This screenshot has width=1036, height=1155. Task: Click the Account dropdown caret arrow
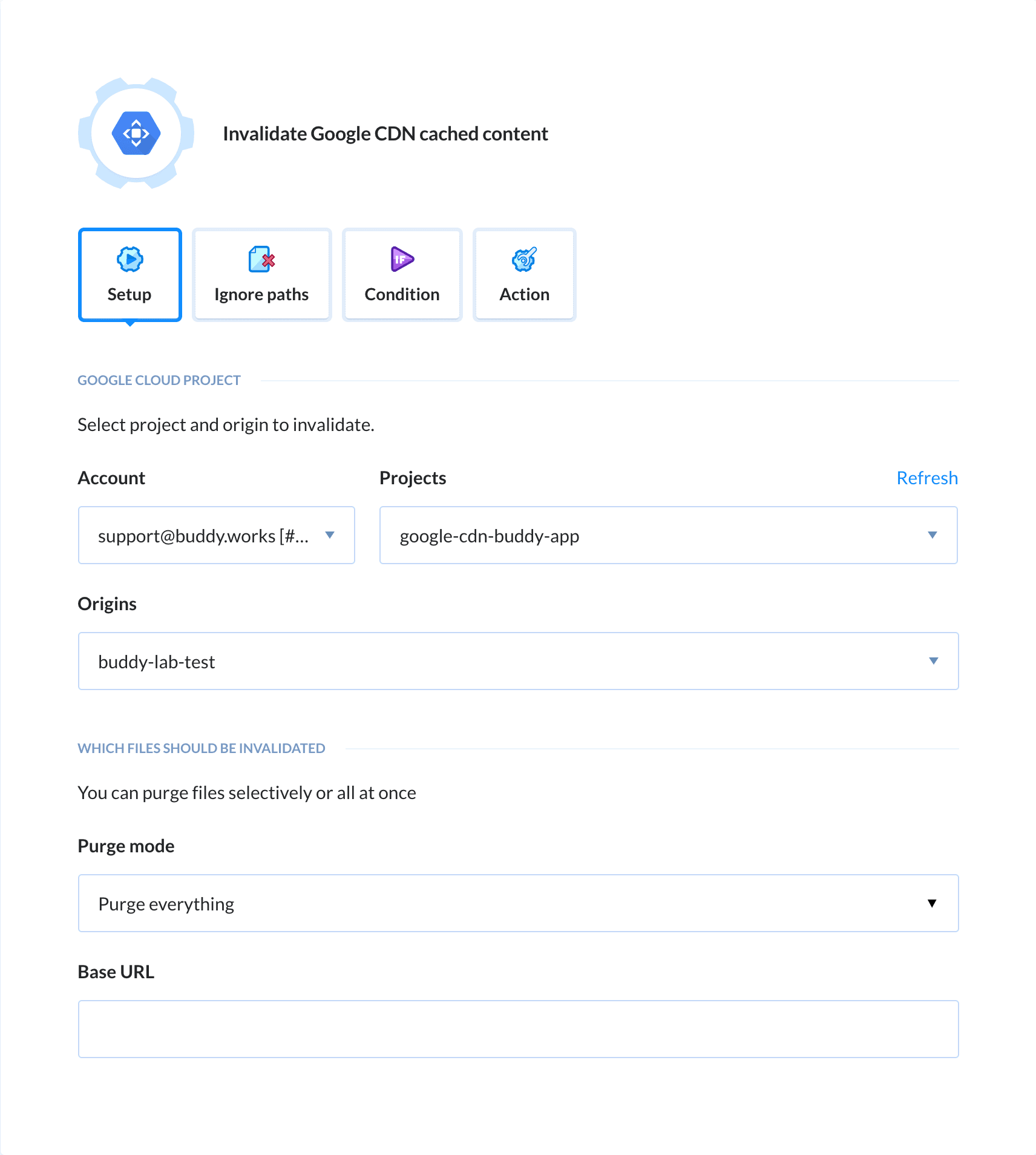pos(330,535)
